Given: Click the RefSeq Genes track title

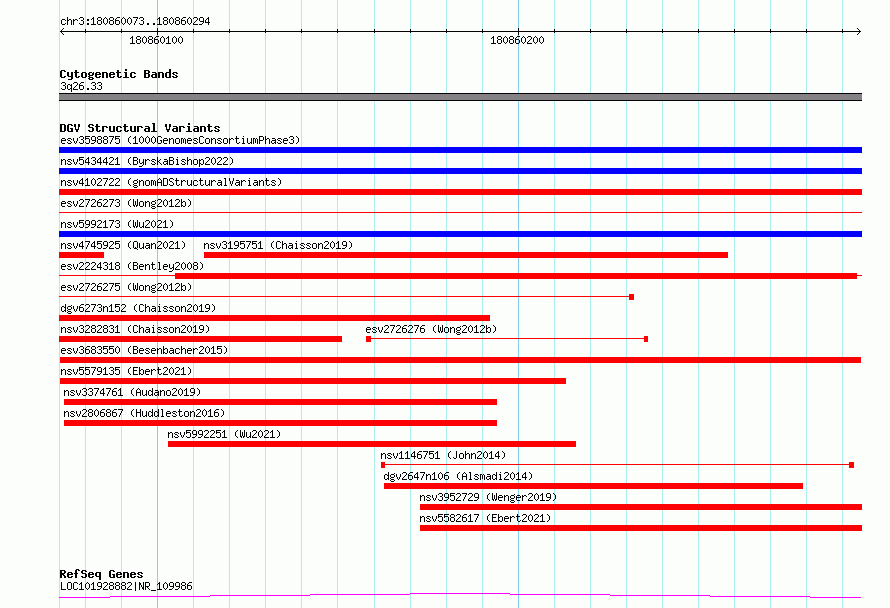Looking at the screenshot, I should tap(101, 574).
